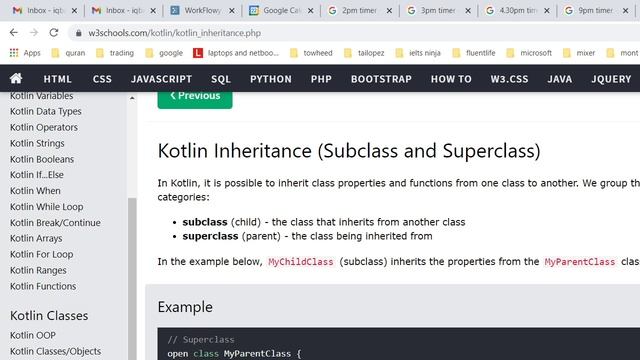This screenshot has height=360, width=640.
Task: Open BOOTSTRAP in top navigation
Action: point(381,79)
